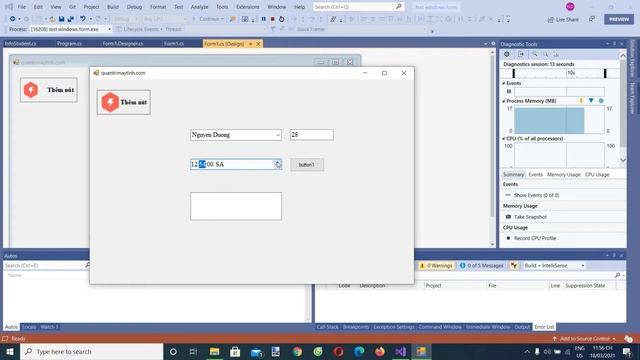This screenshot has width=640, height=360.
Task: Switch to Memory Usage tab in Diagnostic Tools
Action: [563, 175]
